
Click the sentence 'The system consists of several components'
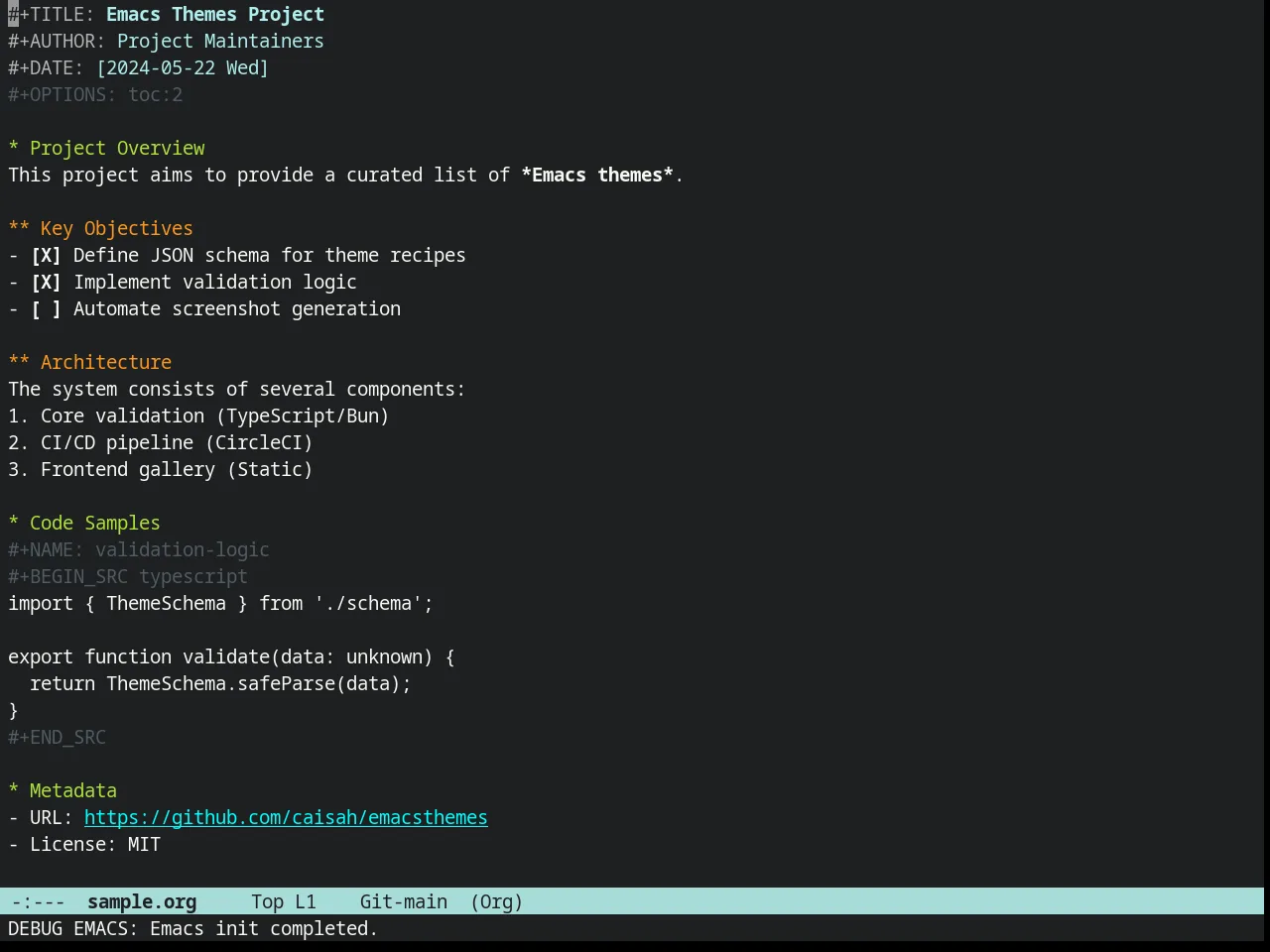pos(236,390)
